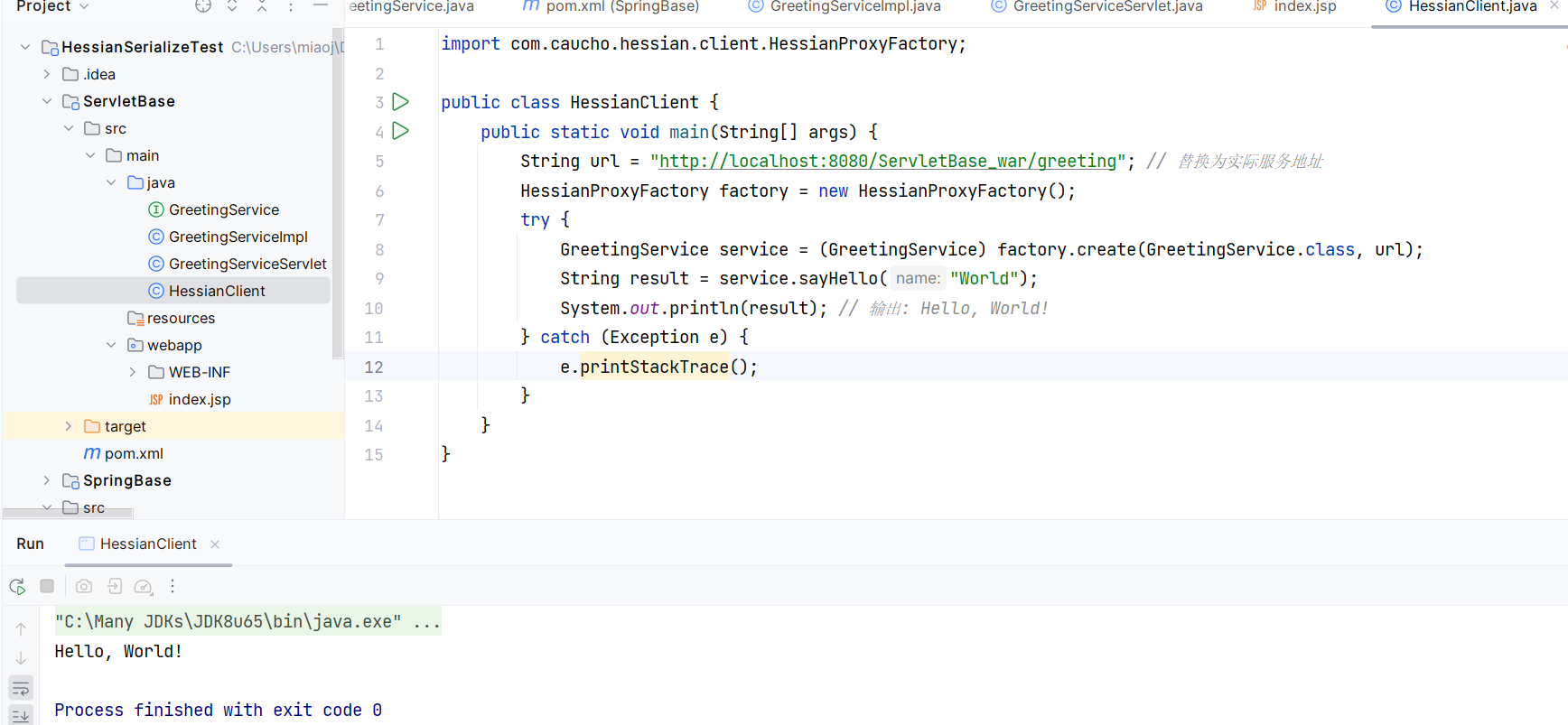The width and height of the screenshot is (1568, 725).
Task: Click the expand all icon in Project panel
Action: 232,6
